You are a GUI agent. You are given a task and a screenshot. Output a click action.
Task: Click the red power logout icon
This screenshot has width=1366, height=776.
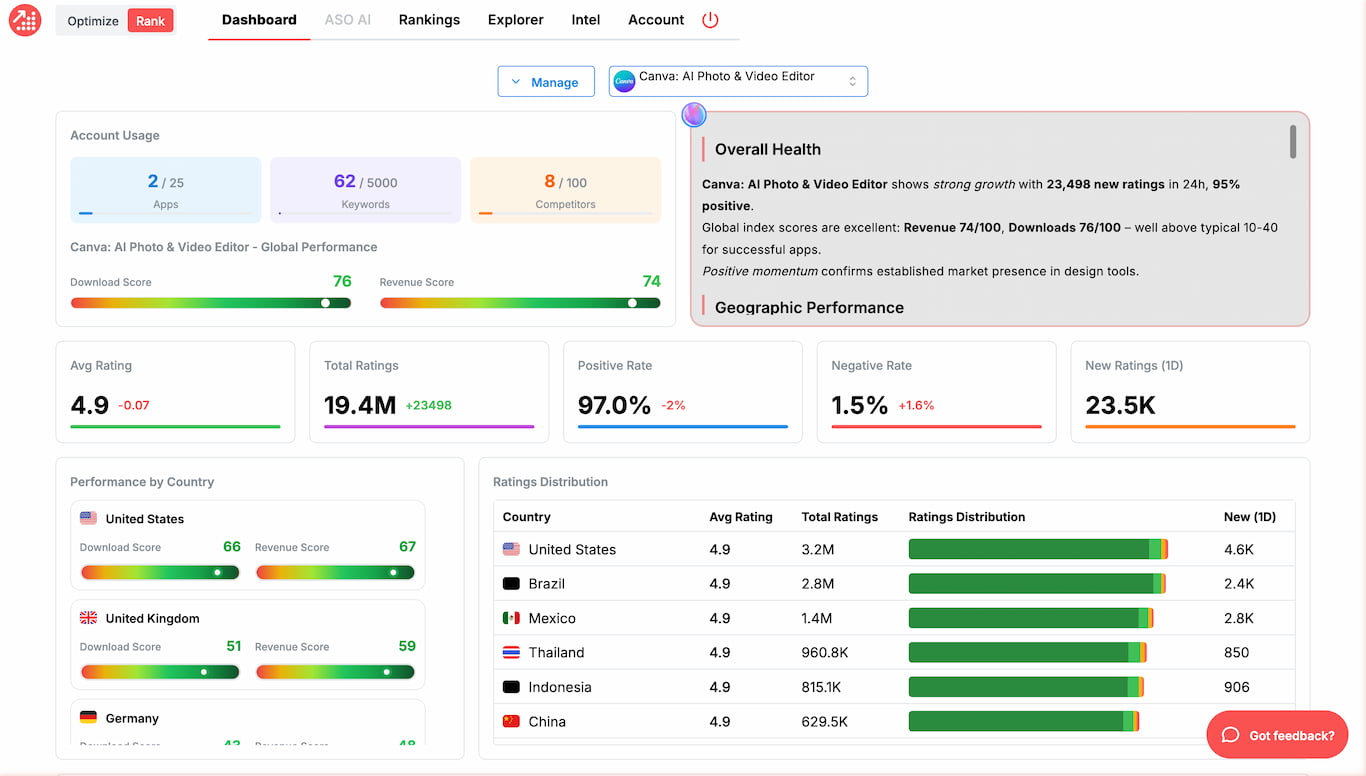710,20
